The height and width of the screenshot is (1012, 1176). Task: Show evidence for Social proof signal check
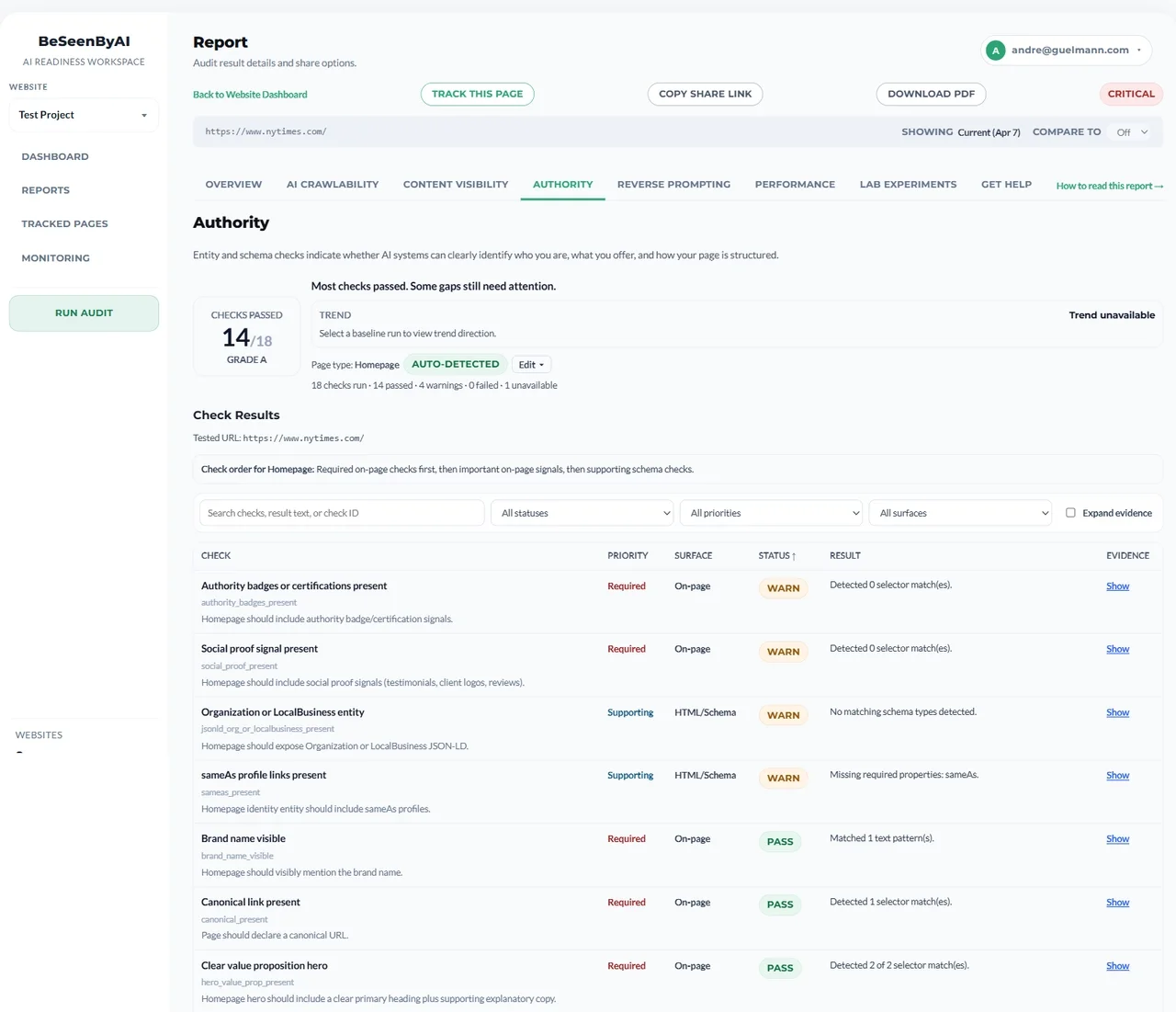coord(1117,650)
